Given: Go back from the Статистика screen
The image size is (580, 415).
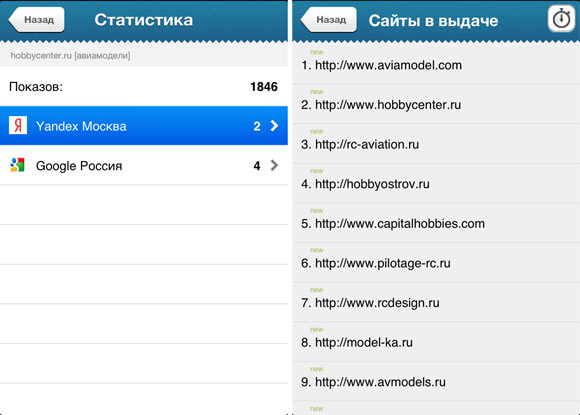Looking at the screenshot, I should pos(36,20).
